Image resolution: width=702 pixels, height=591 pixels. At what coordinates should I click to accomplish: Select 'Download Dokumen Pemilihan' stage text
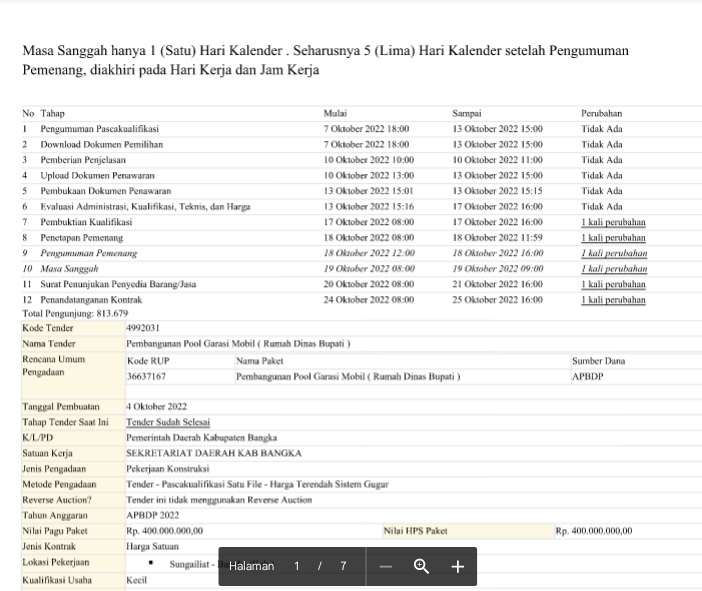tap(102, 145)
